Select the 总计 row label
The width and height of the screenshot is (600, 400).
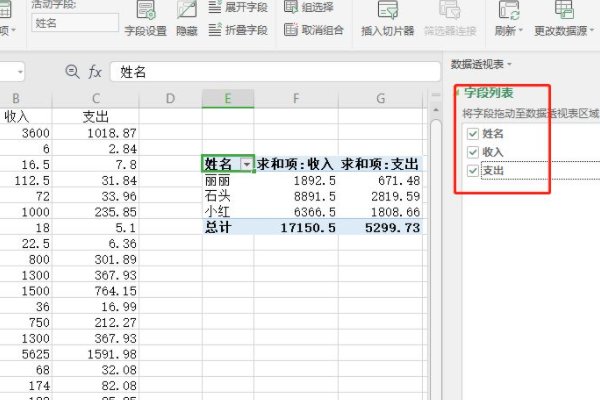(228, 227)
